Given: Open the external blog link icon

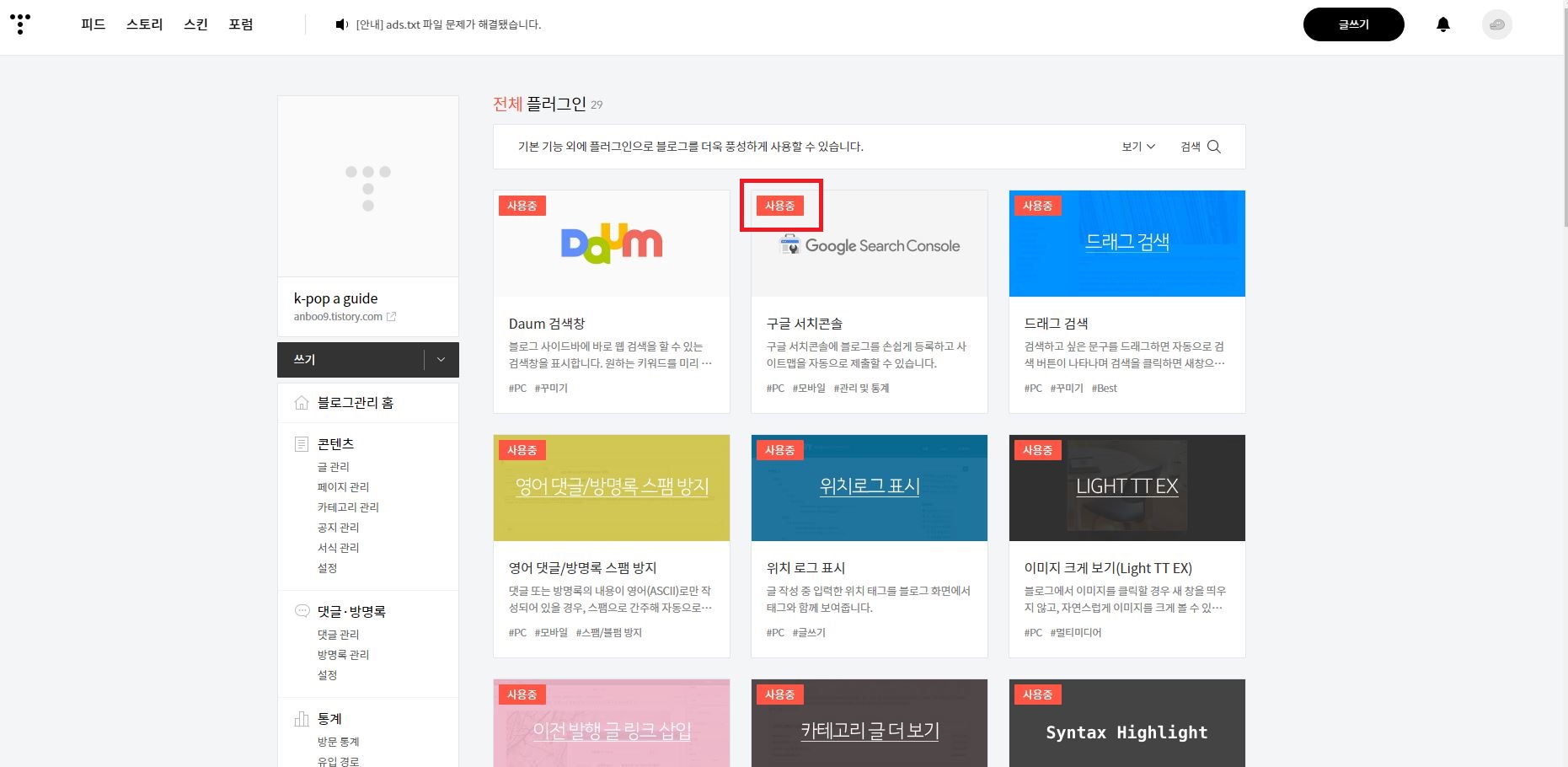Looking at the screenshot, I should pyautogui.click(x=391, y=317).
